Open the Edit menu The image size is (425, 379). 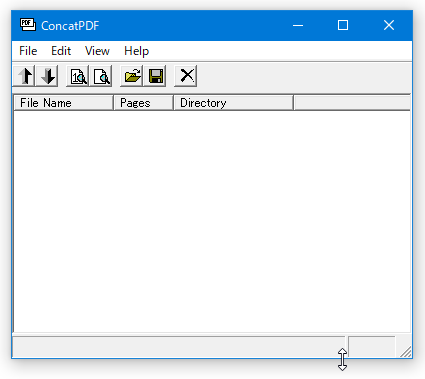click(x=61, y=51)
